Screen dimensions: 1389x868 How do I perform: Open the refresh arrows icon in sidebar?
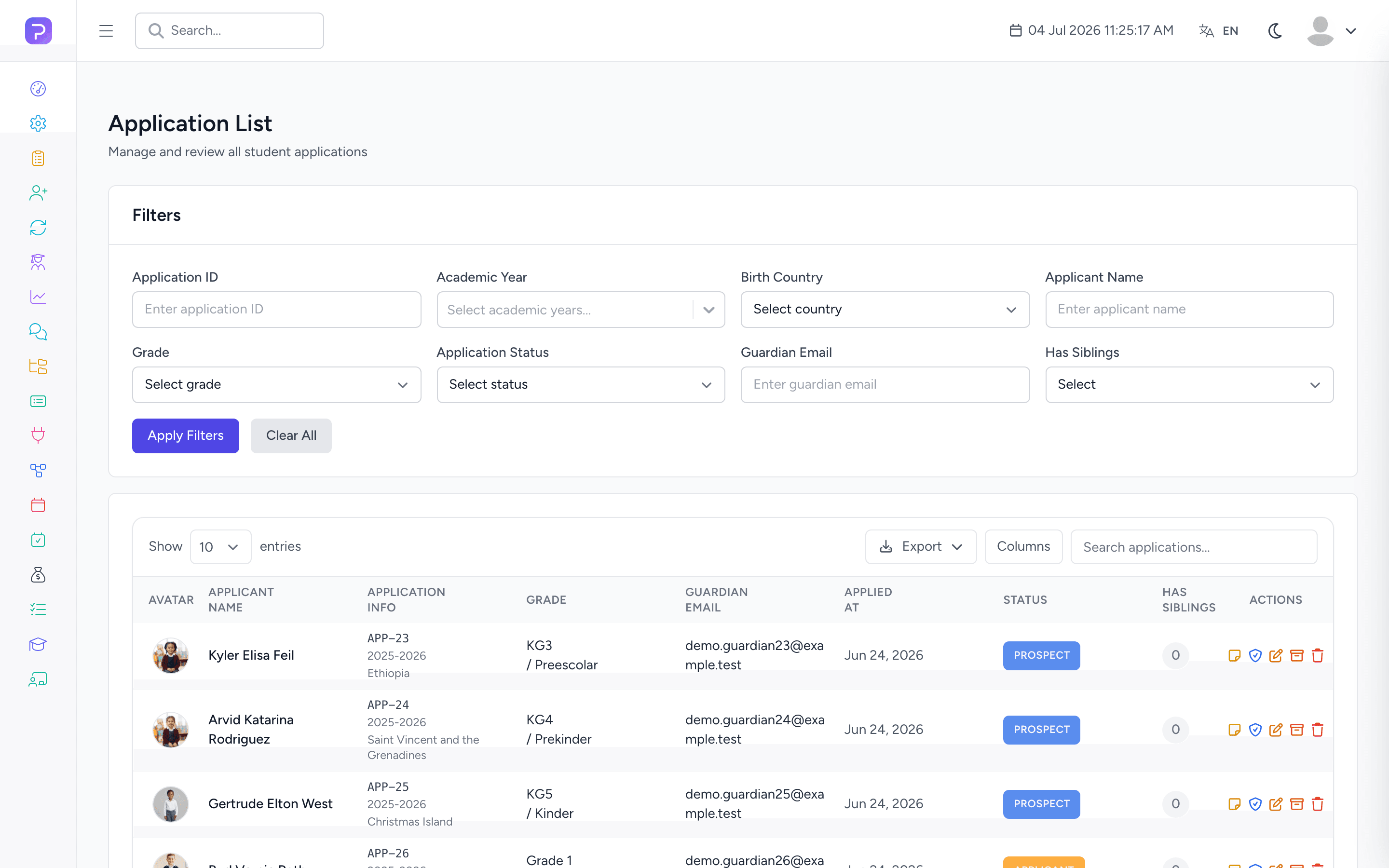click(x=38, y=228)
